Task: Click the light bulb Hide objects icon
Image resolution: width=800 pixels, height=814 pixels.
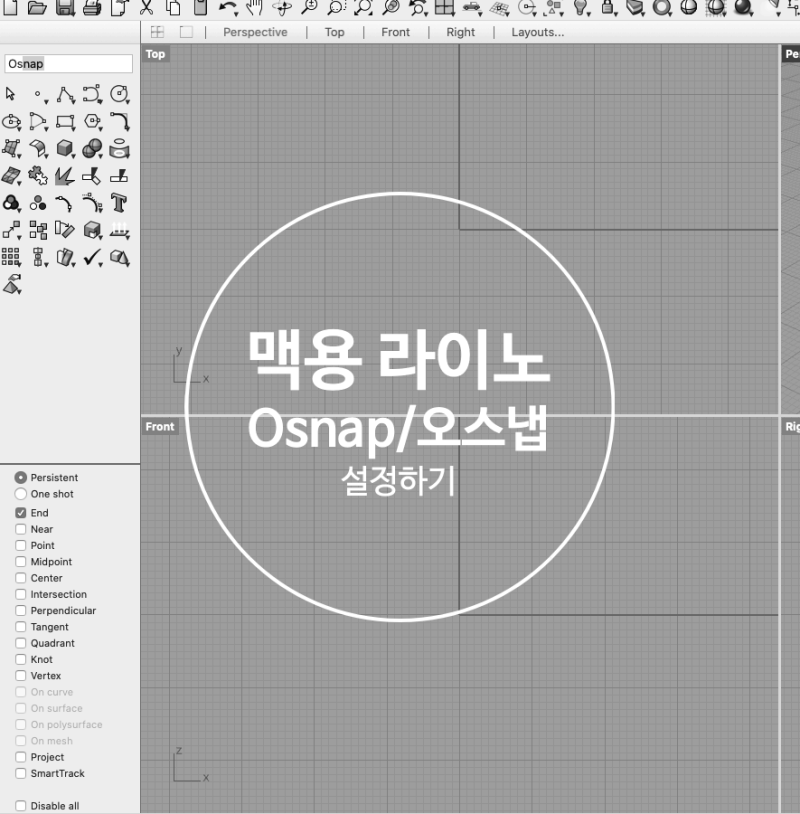Action: (581, 7)
